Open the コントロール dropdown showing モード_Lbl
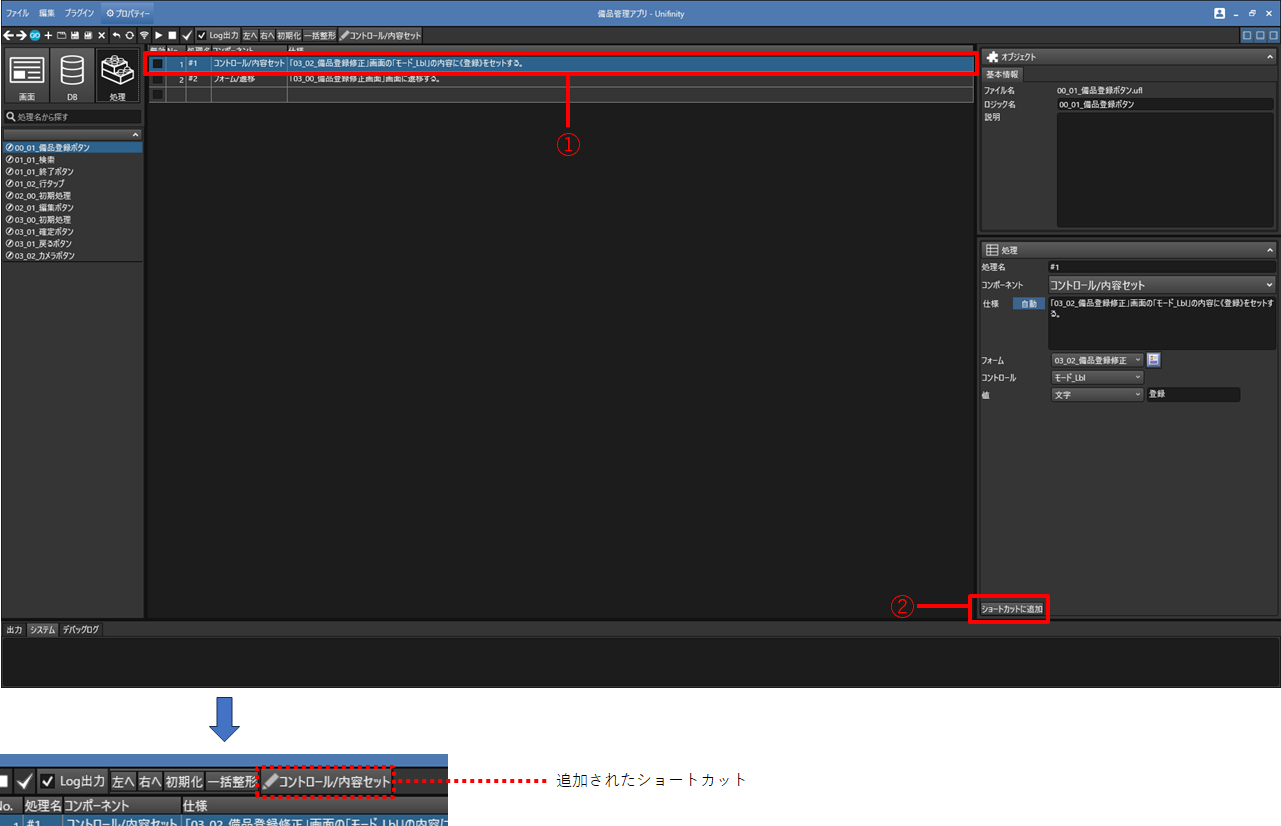1281x826 pixels. pos(1097,378)
